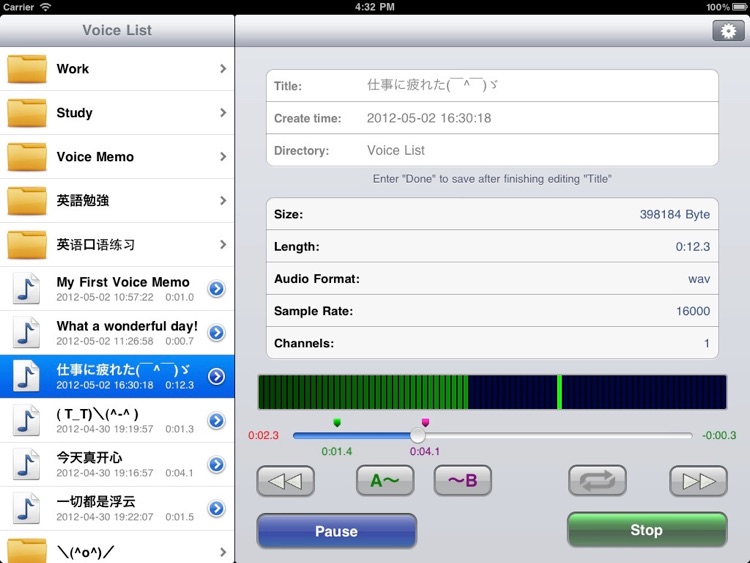Expand the 英语口语练习 folder chevron
Image resolution: width=750 pixels, height=563 pixels.
tap(223, 245)
